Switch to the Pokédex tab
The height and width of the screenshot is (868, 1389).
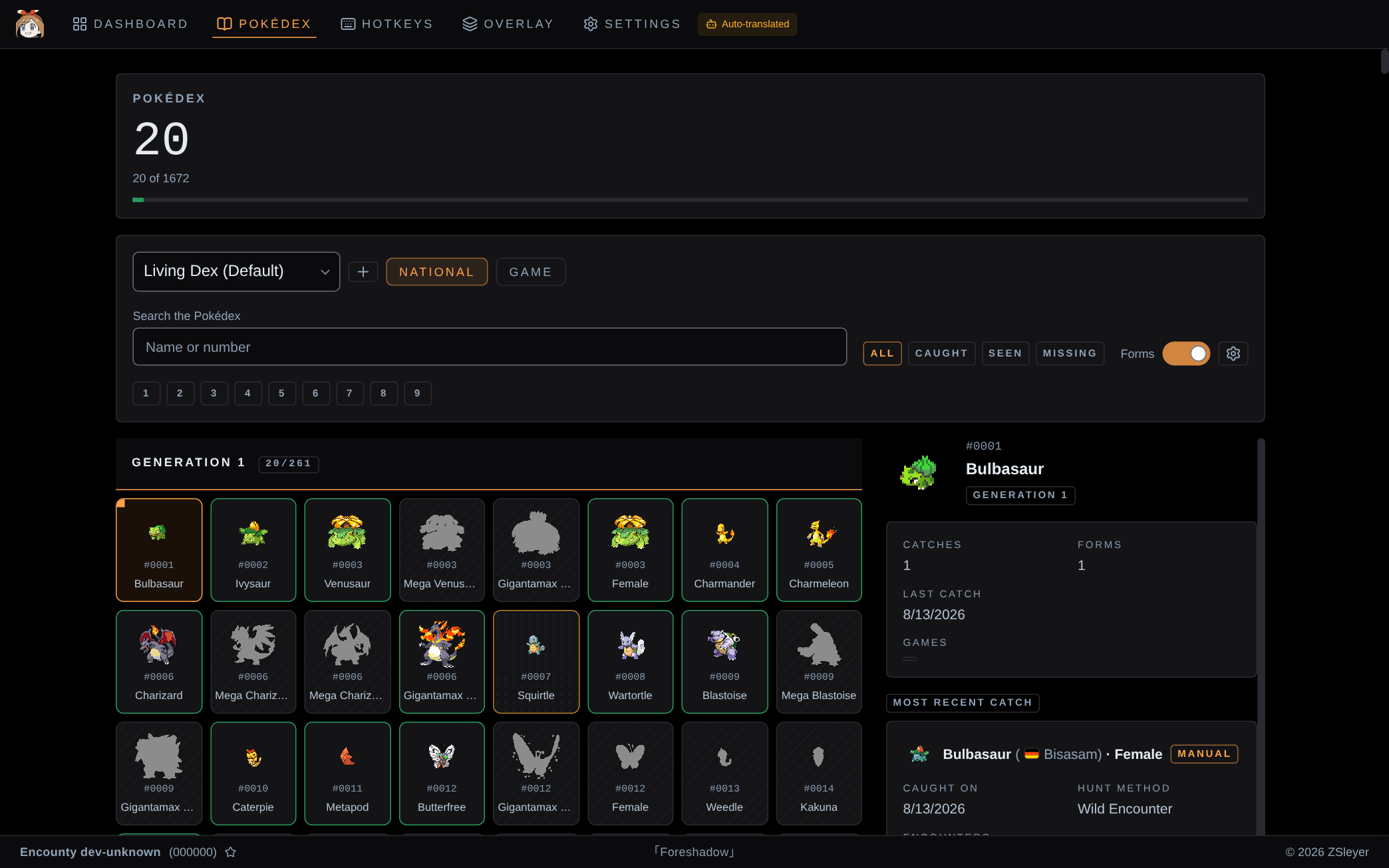point(264,24)
